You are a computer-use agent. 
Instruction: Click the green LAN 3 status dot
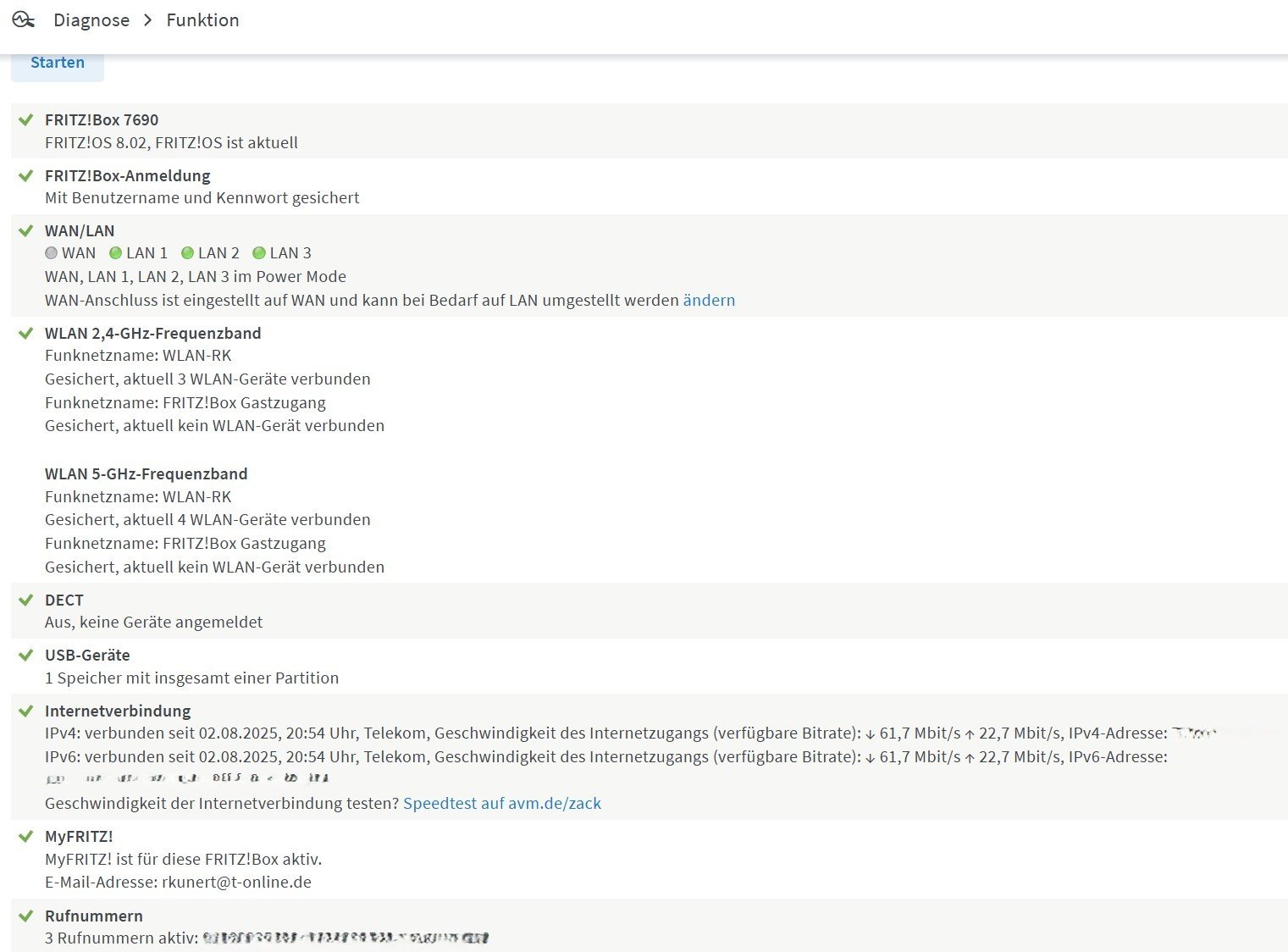[x=260, y=252]
